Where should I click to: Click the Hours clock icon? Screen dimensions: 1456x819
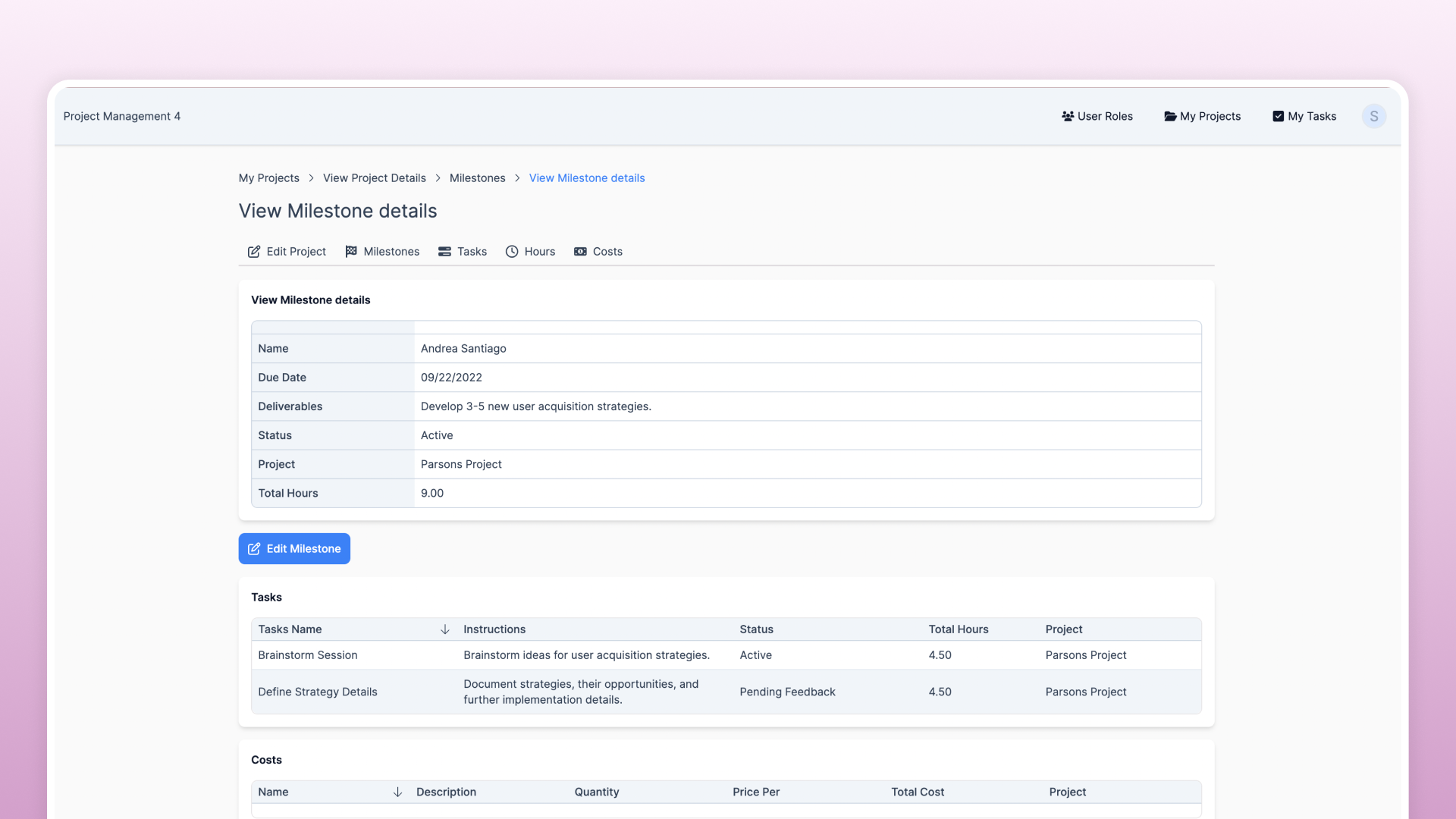tap(512, 252)
